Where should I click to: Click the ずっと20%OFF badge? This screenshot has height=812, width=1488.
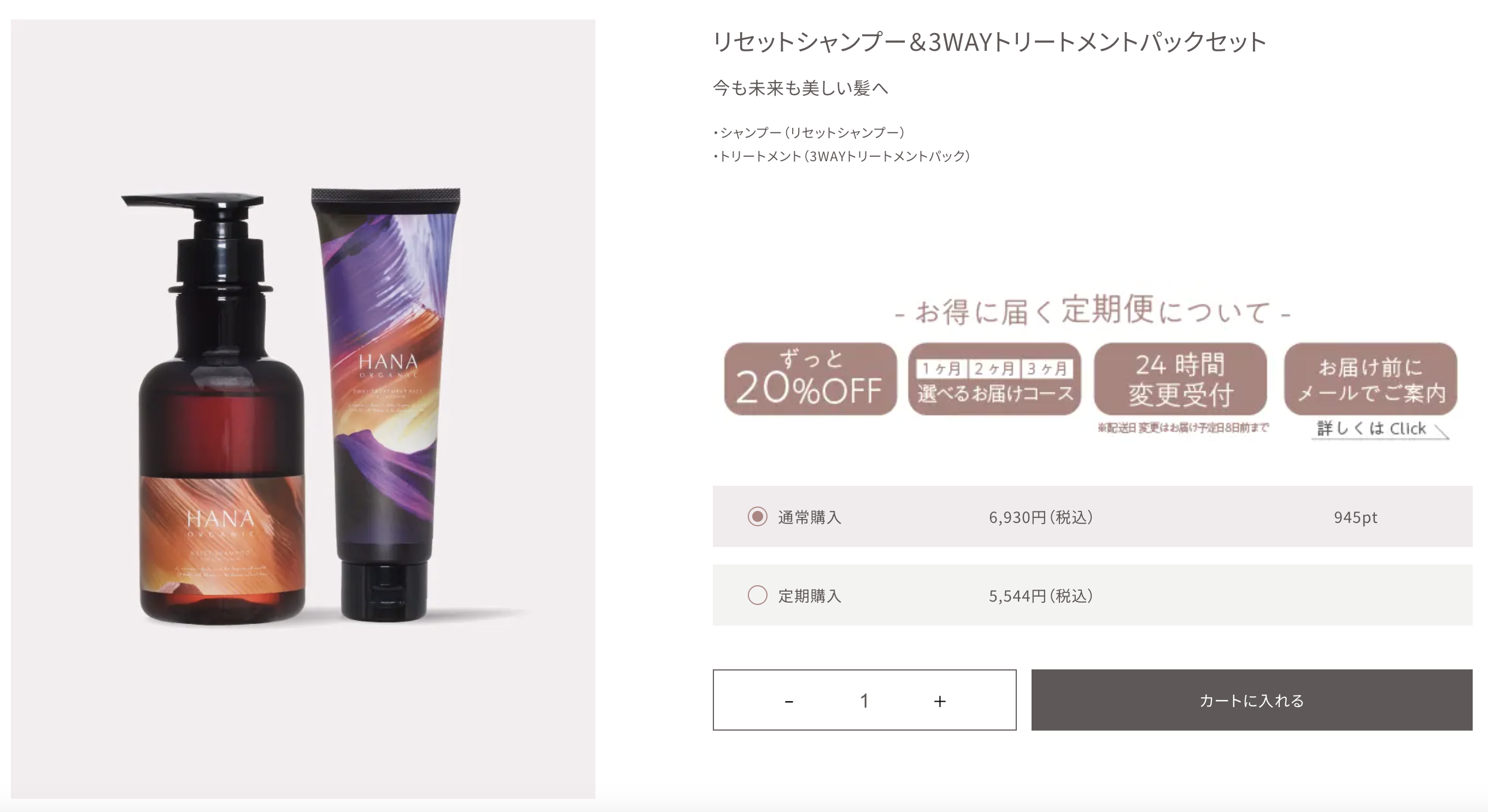coord(811,379)
